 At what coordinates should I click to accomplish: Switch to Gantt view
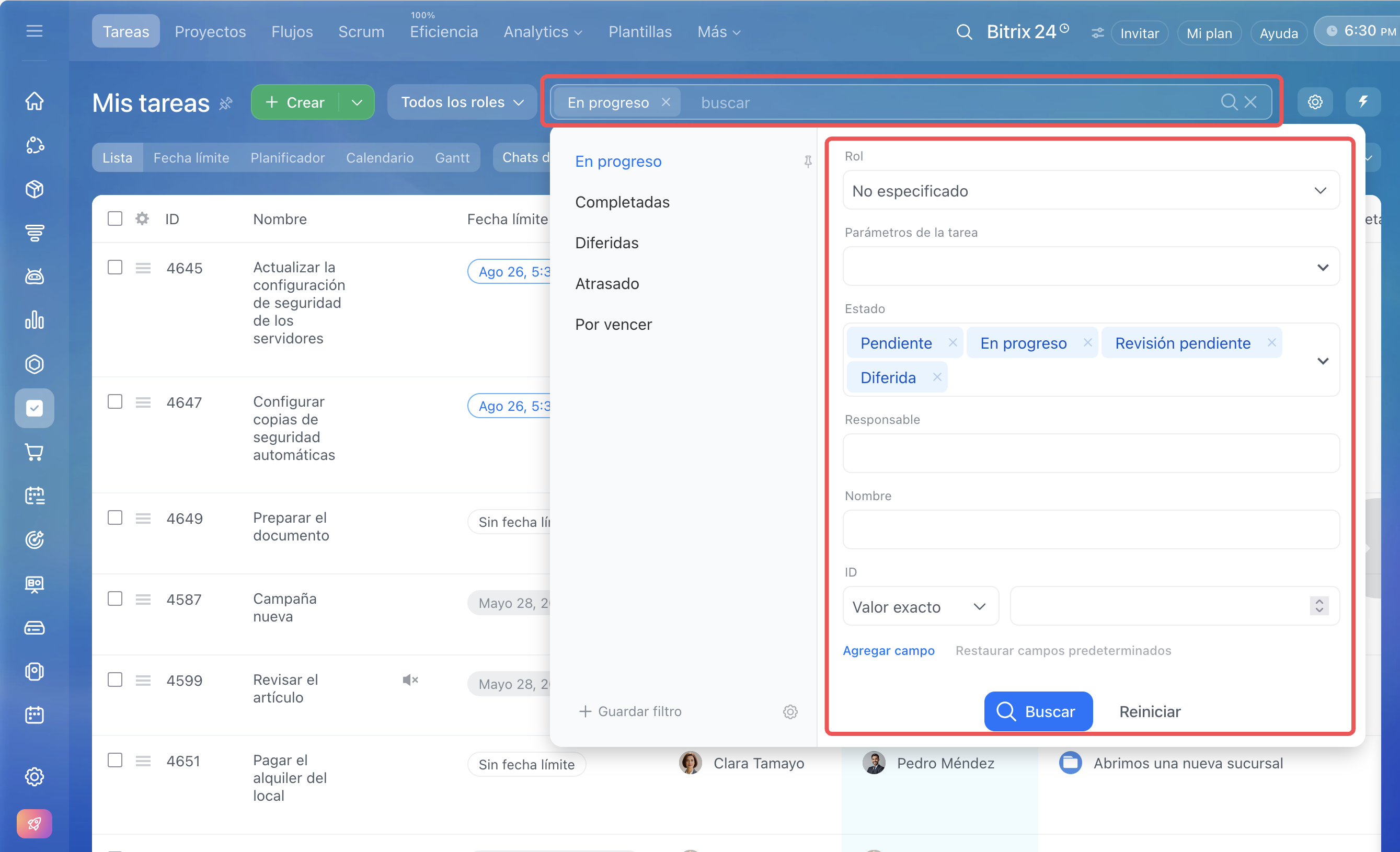tap(452, 157)
